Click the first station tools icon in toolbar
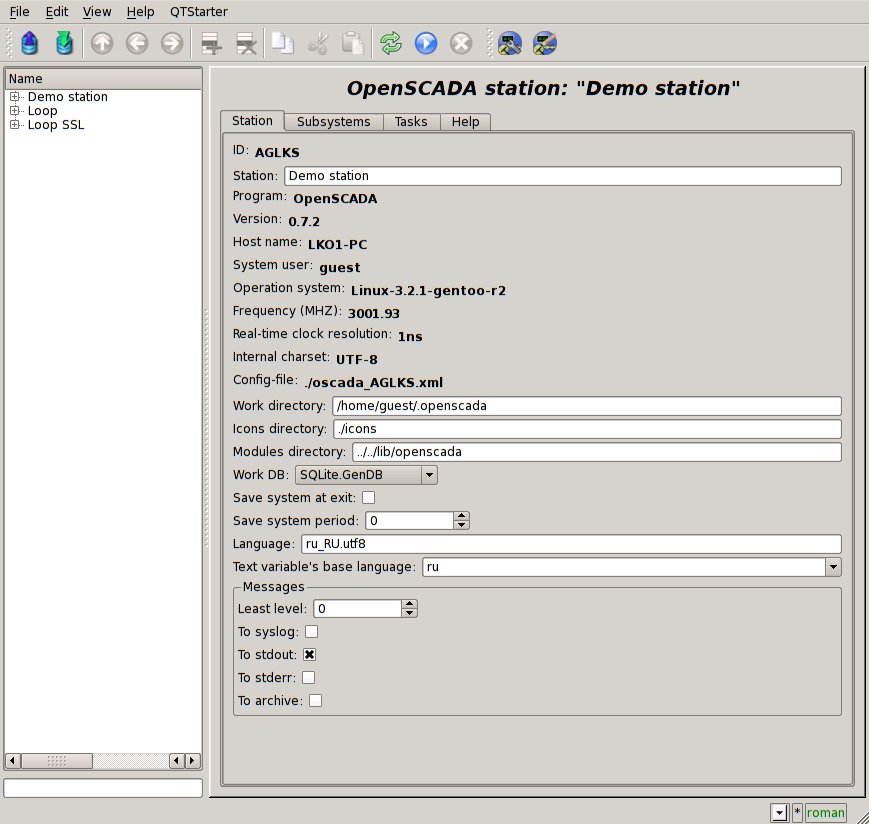 coord(510,43)
